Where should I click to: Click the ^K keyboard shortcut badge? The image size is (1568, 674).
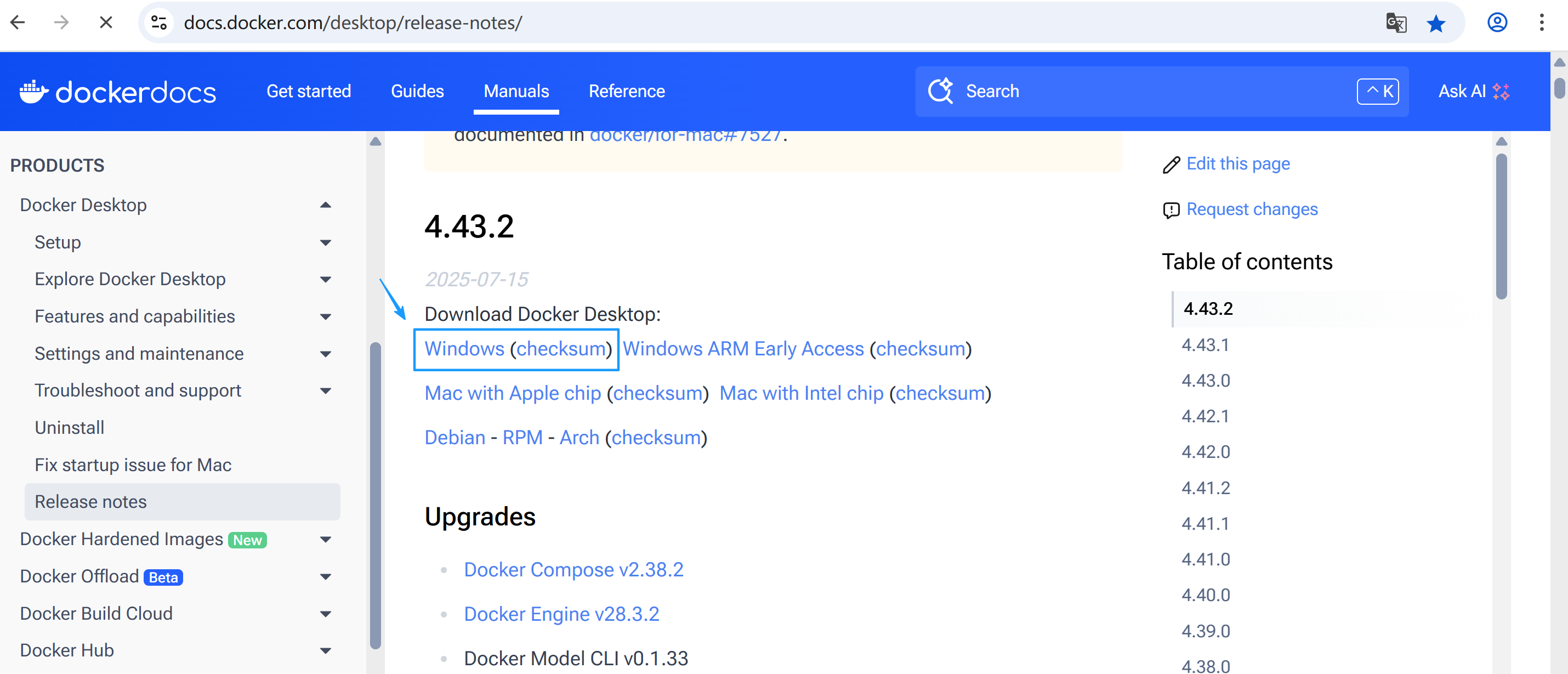pyautogui.click(x=1378, y=92)
